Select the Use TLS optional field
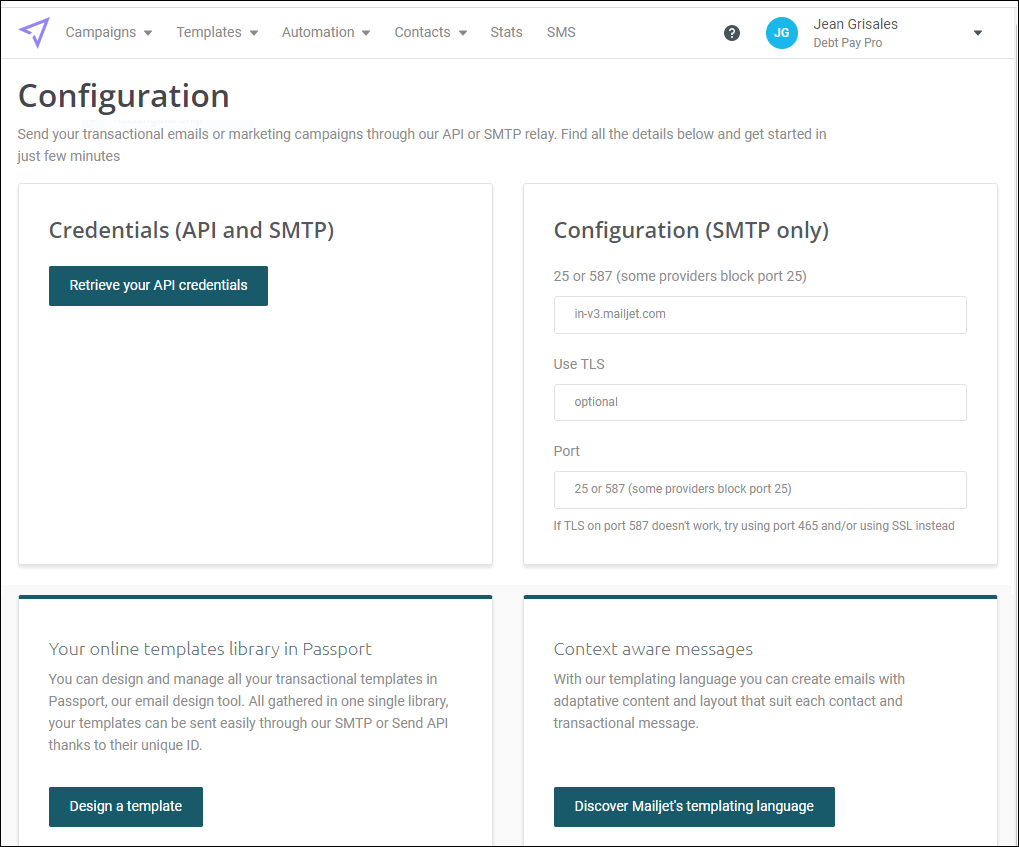This screenshot has width=1019, height=847. tap(760, 402)
